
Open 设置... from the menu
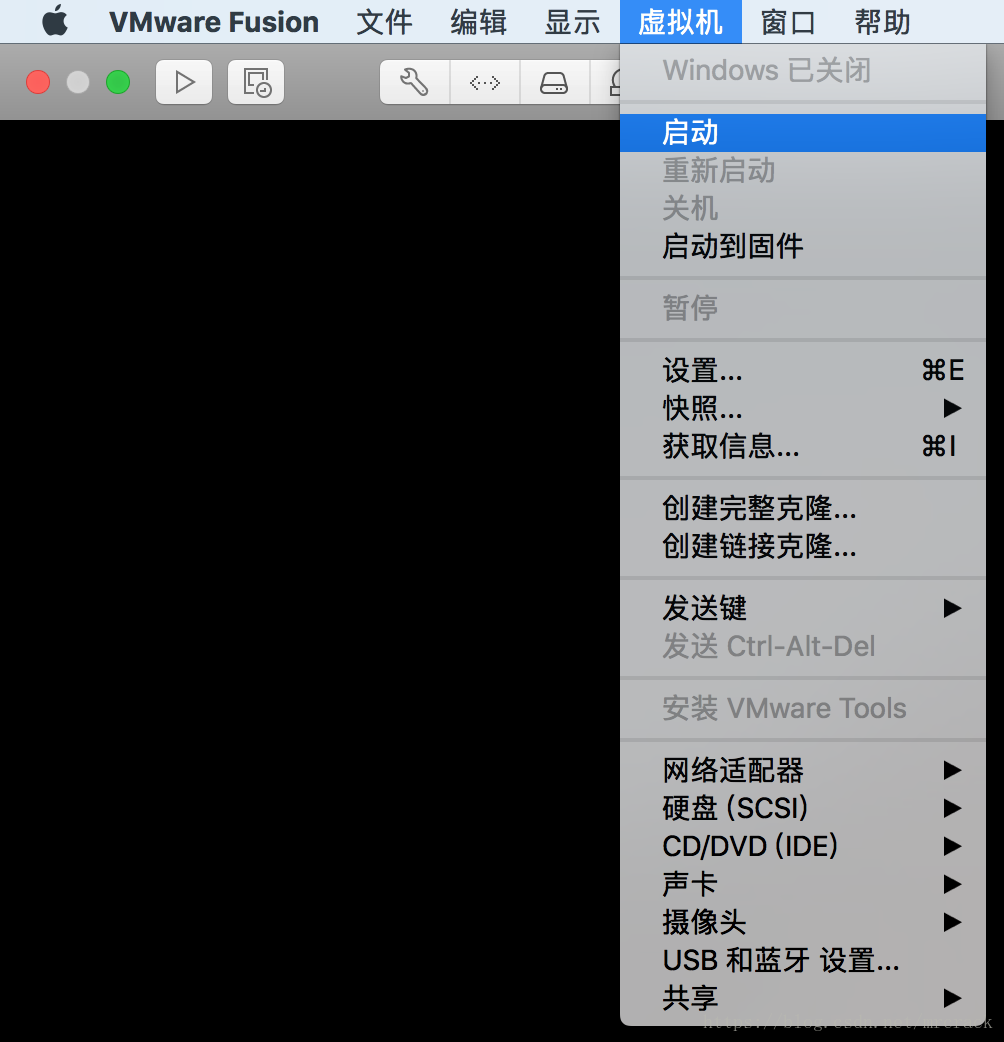click(x=803, y=370)
